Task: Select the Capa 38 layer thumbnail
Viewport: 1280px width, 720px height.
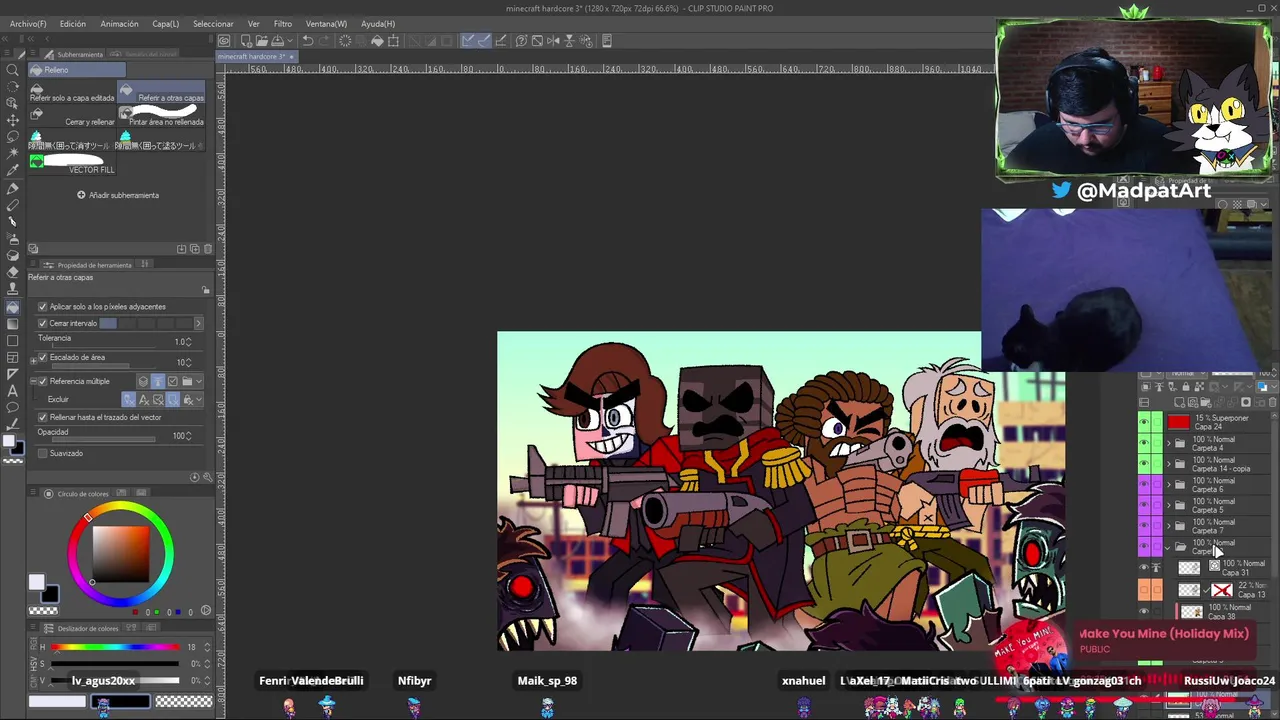Action: pos(1192,612)
